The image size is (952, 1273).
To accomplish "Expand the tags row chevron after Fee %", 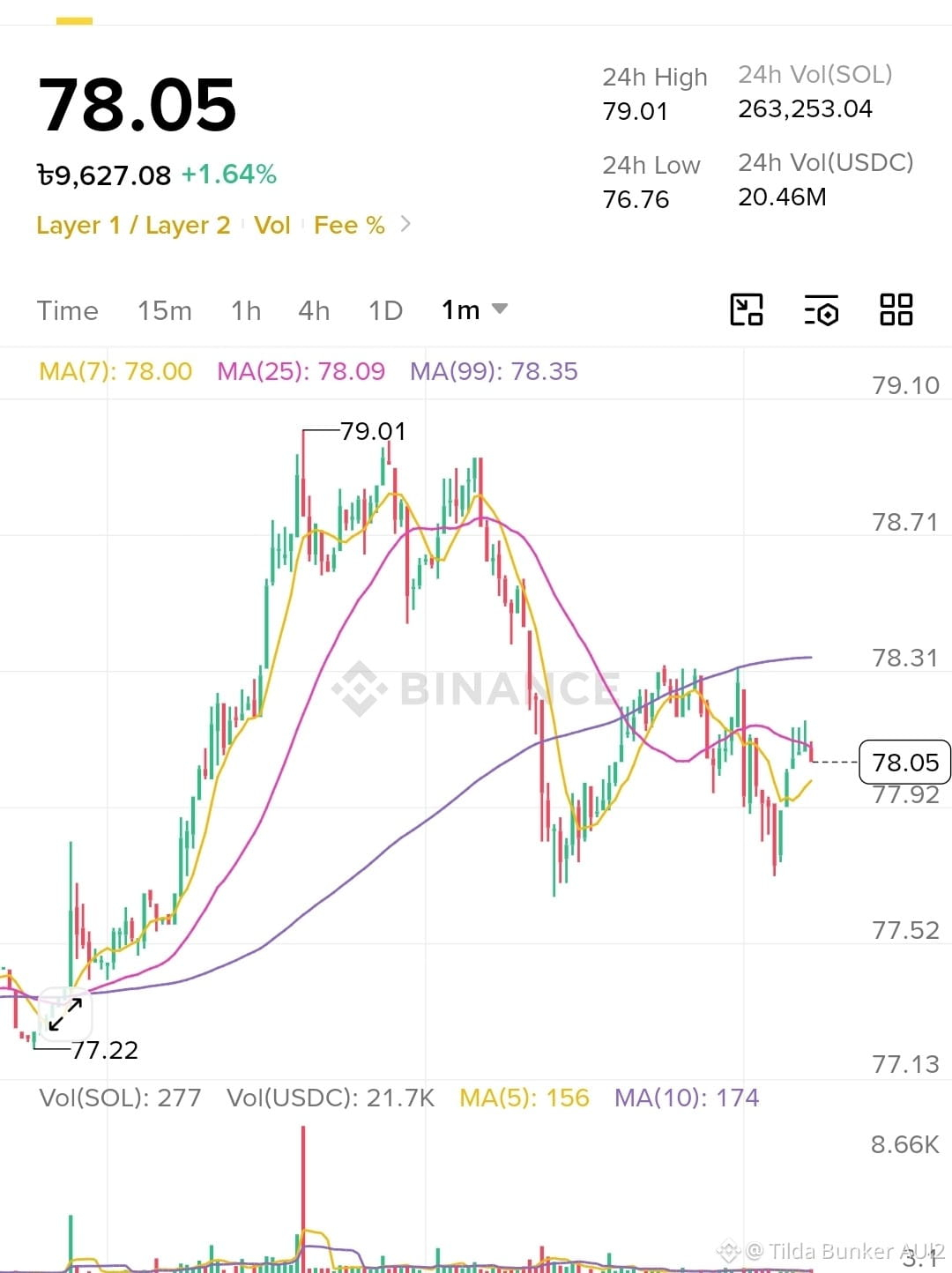I will coord(405,224).
